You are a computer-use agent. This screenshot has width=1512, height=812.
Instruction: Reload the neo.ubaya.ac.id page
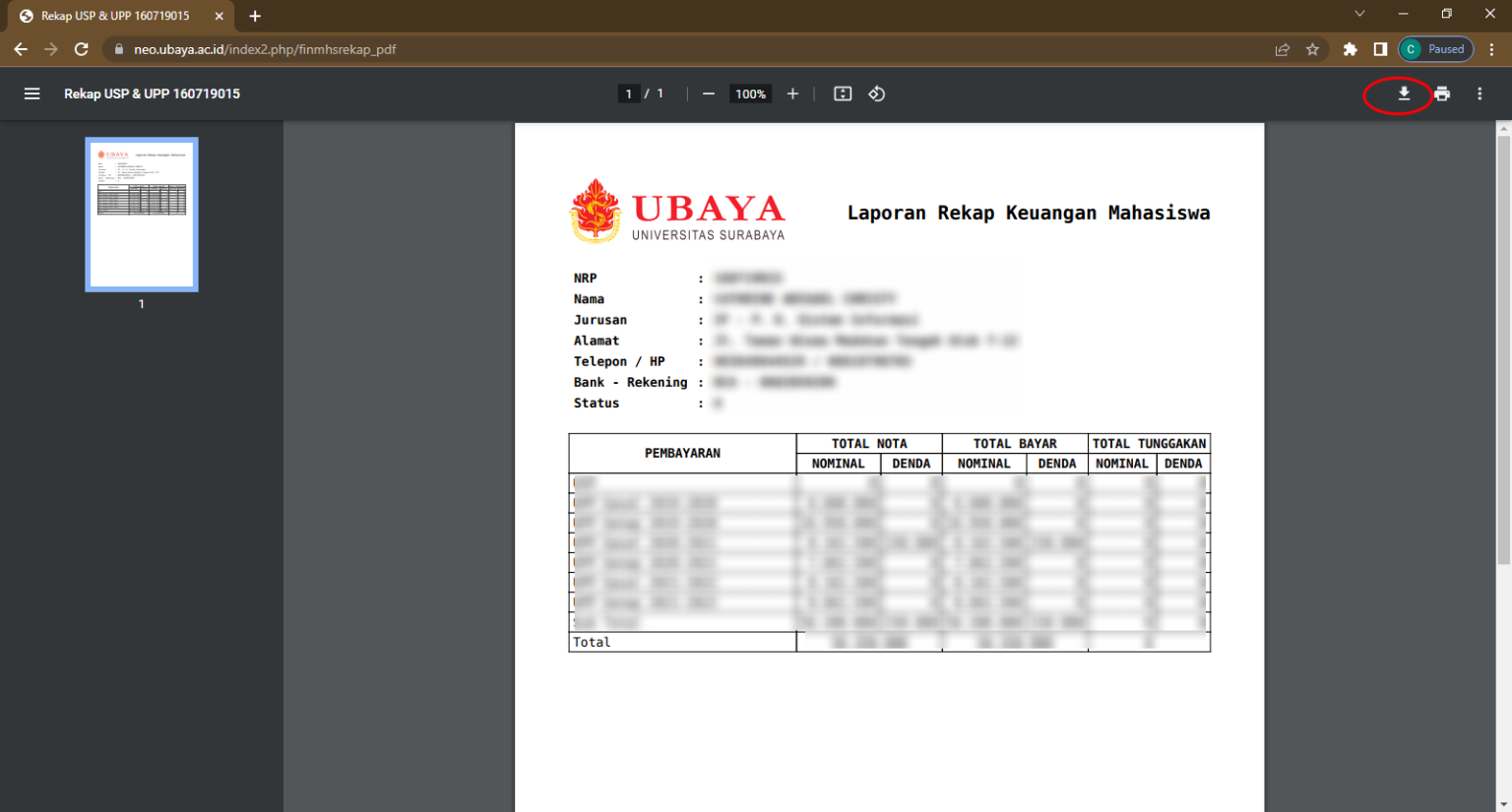click(81, 48)
